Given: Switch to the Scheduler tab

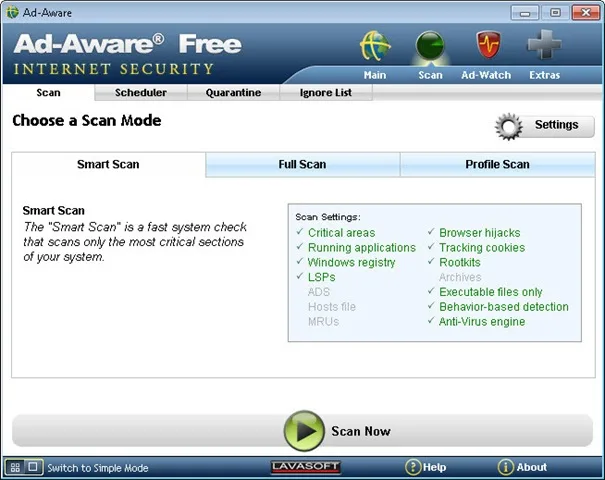Looking at the screenshot, I should pos(141,93).
